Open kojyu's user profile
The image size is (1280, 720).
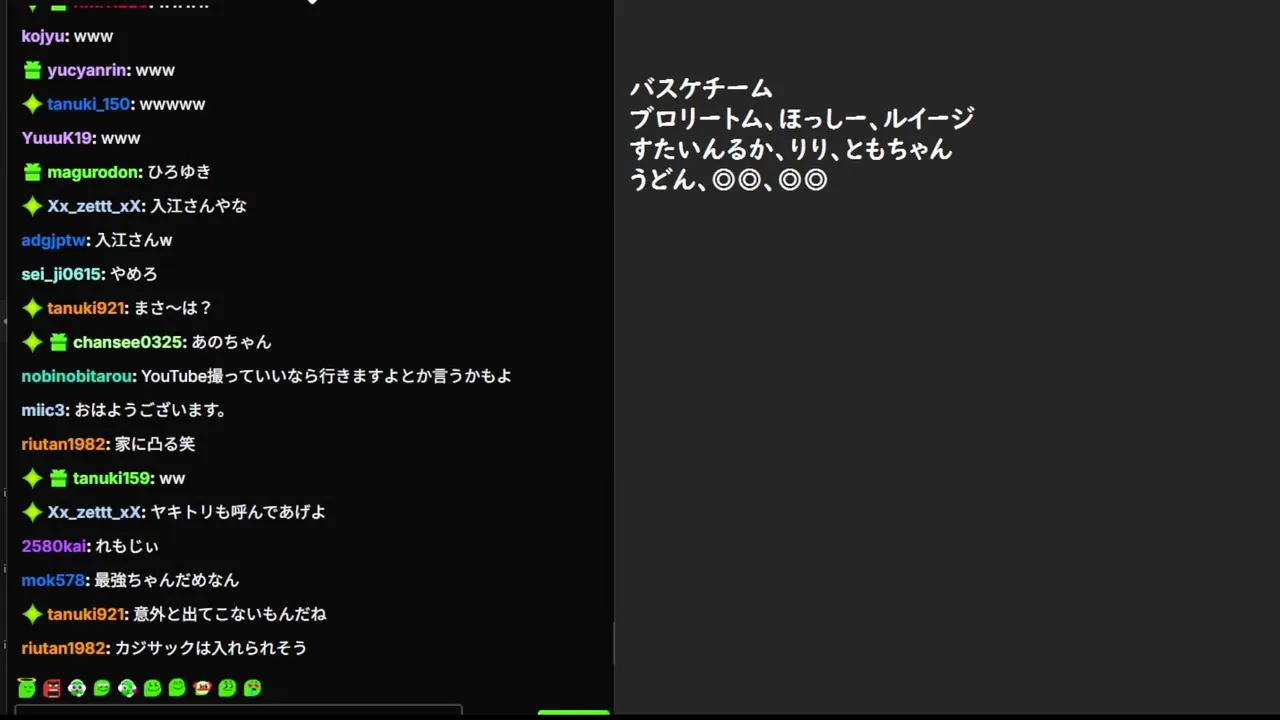(43, 36)
